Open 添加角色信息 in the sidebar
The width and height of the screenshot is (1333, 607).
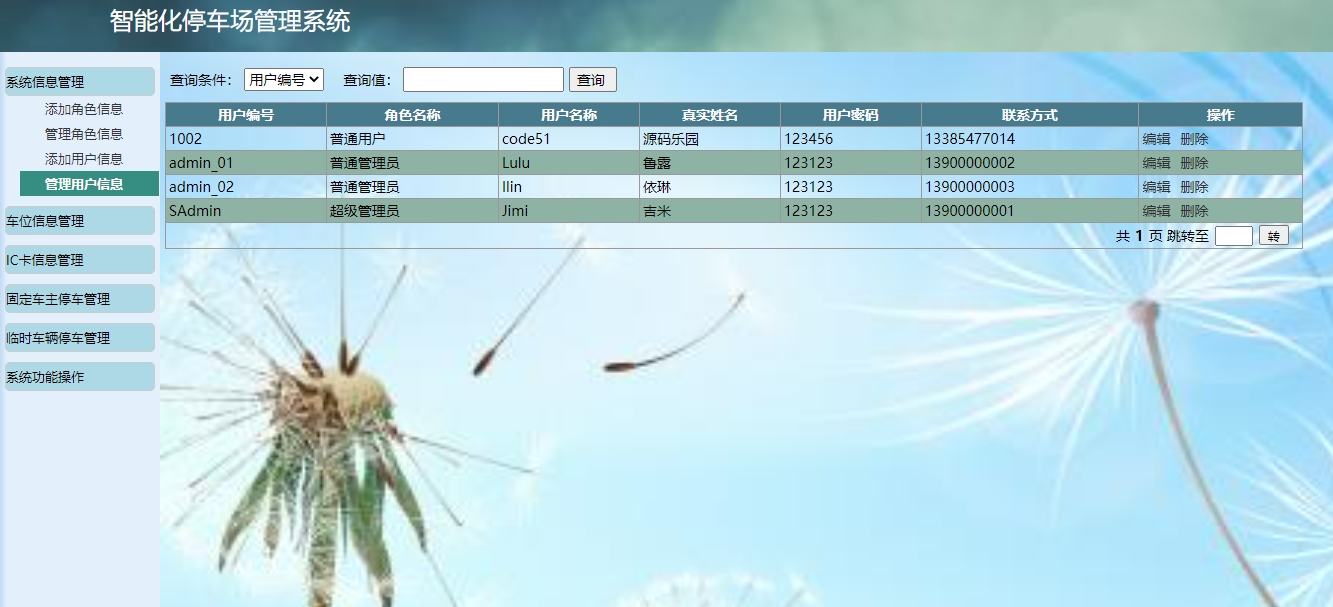click(84, 109)
